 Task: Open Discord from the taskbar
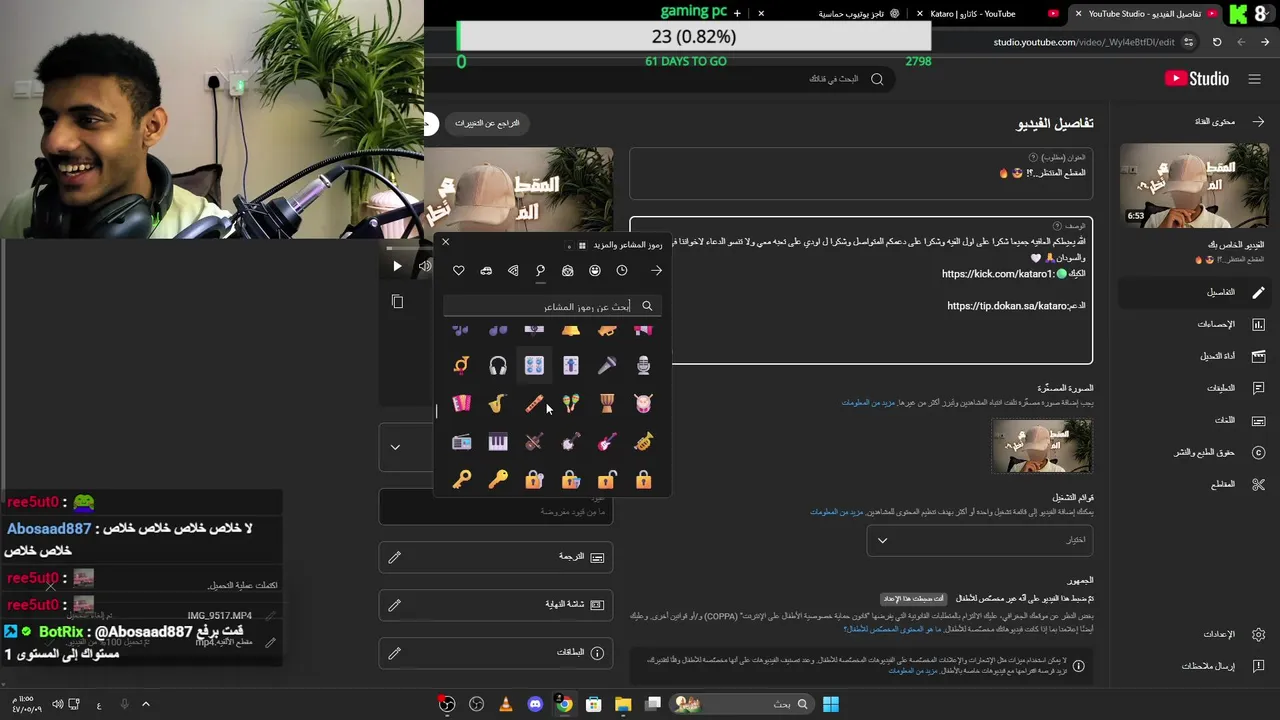coord(535,704)
